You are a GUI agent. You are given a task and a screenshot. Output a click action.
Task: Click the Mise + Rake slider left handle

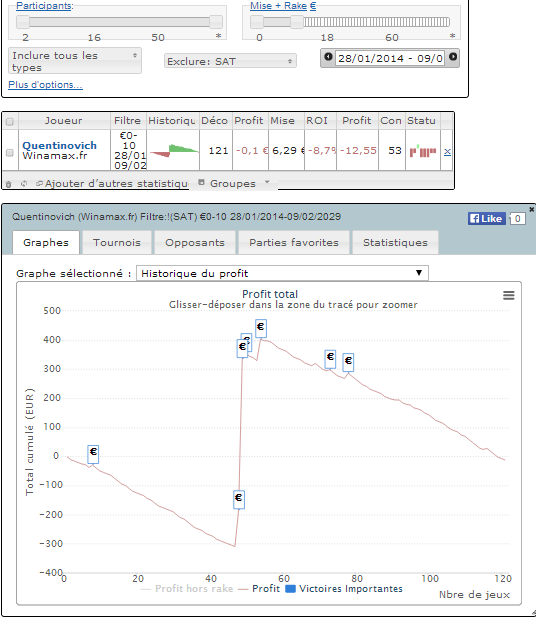point(257,22)
